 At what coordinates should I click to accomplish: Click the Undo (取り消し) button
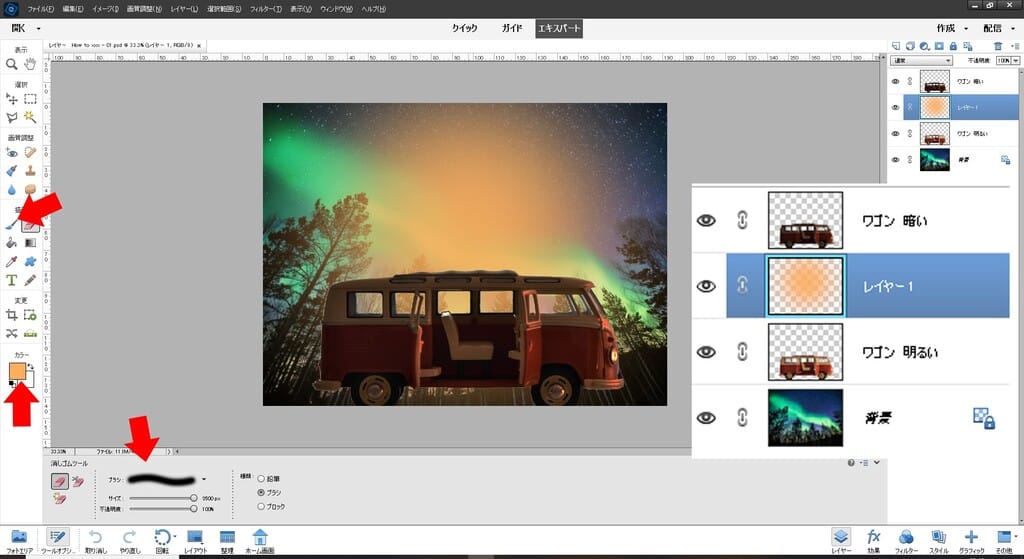(95, 540)
